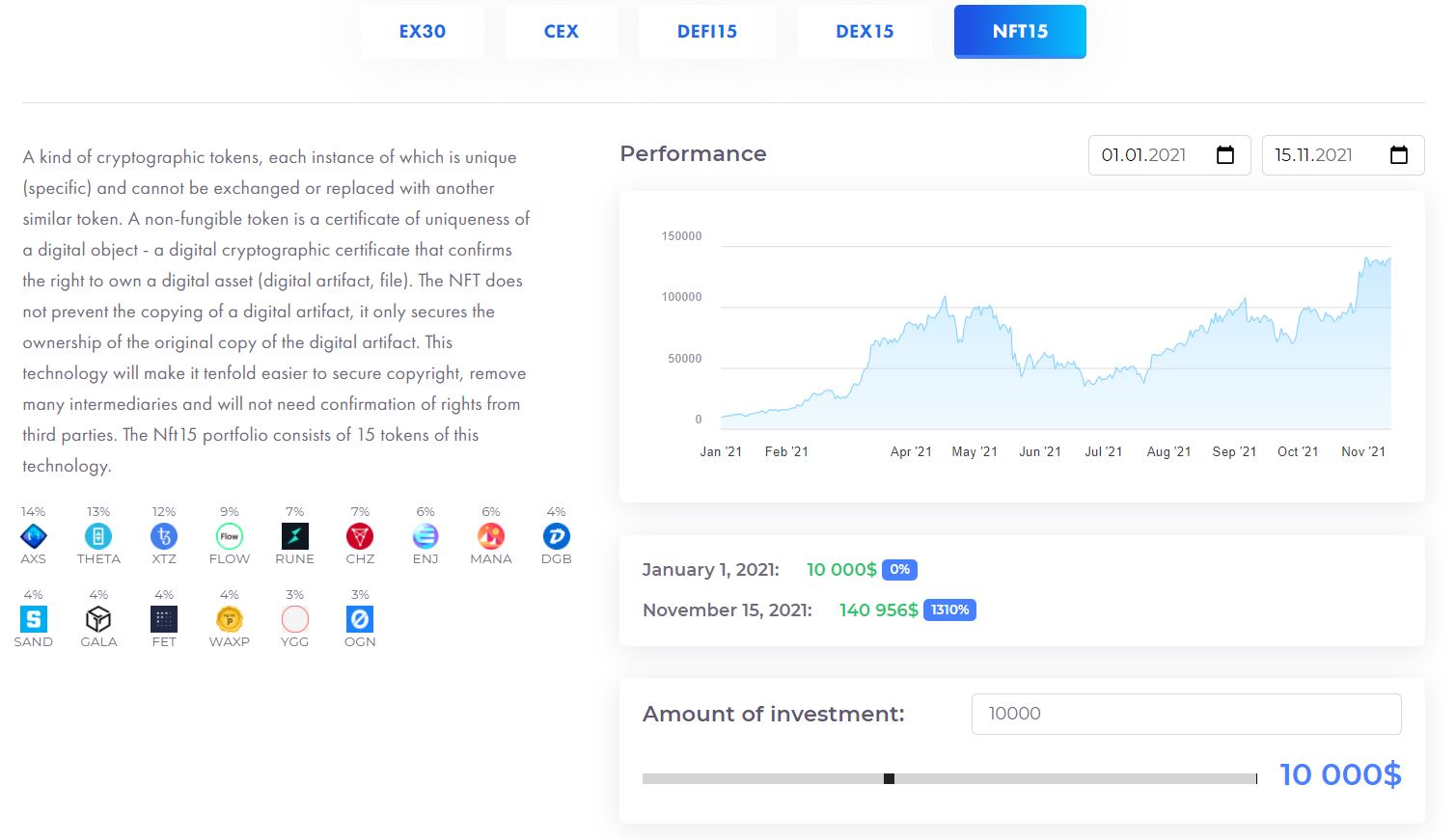Click the 1310% performance badge
The width and height of the screenshot is (1456, 840).
[950, 610]
